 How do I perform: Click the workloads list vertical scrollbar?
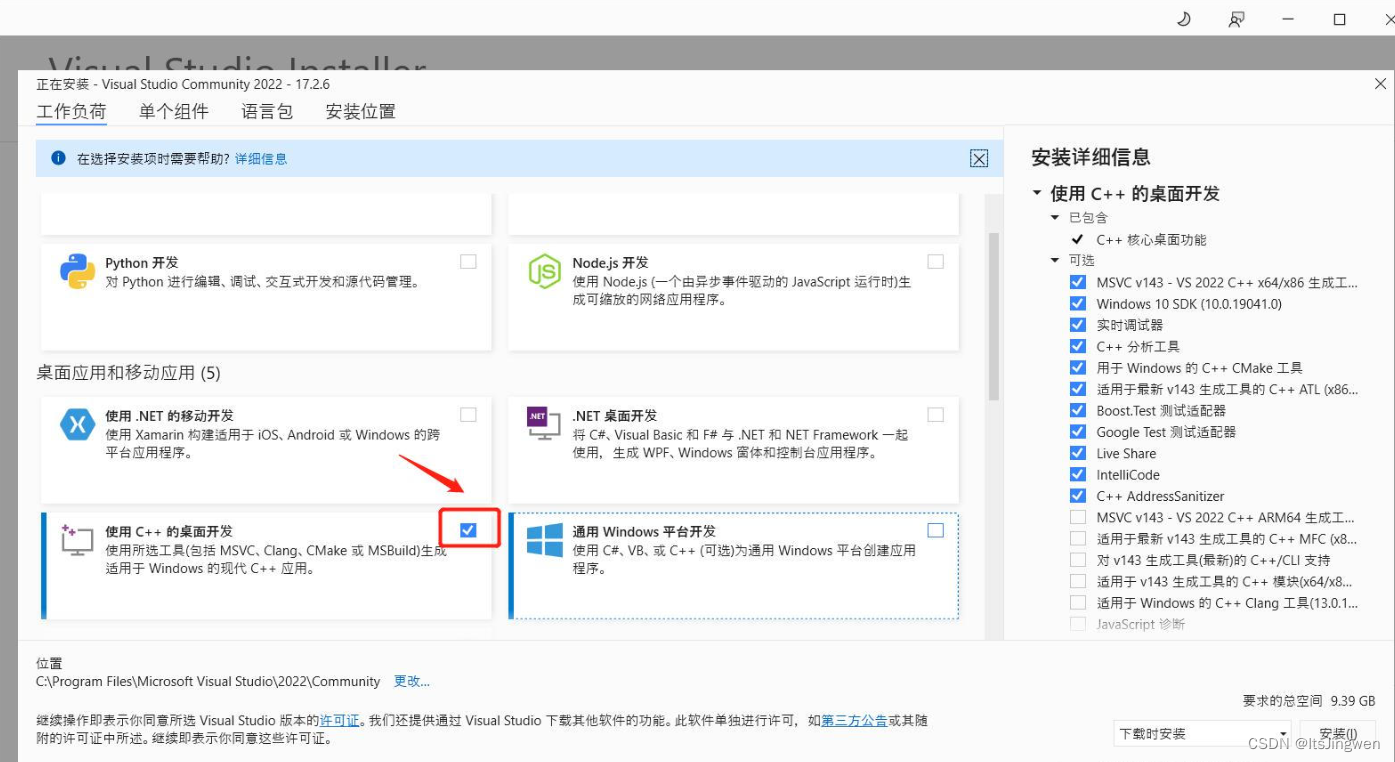coord(993,316)
